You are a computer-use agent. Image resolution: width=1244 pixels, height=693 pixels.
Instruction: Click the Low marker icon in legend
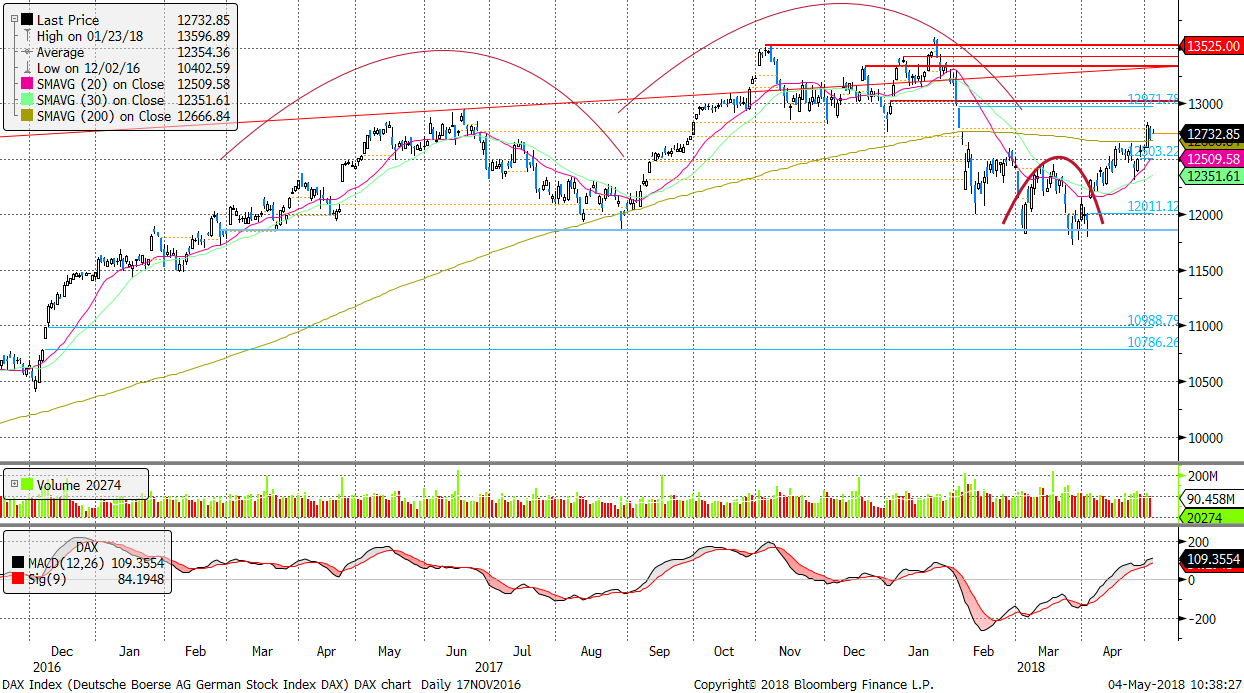click(26, 68)
